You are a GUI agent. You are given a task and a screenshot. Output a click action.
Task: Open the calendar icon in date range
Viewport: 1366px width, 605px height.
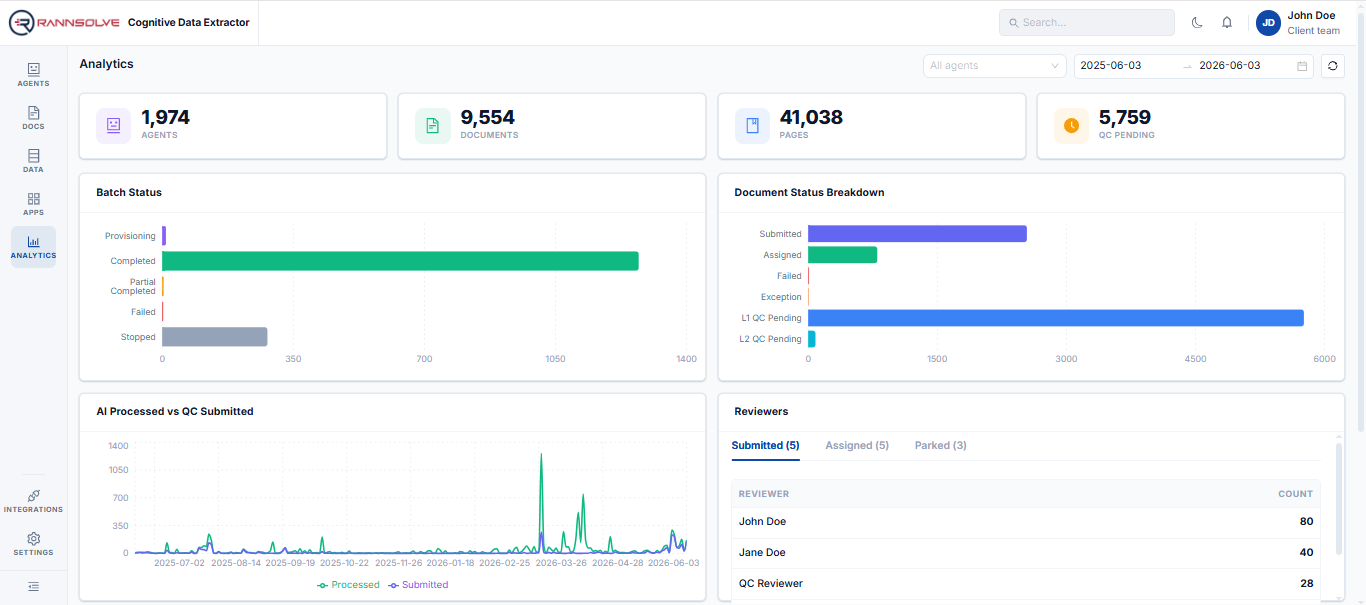click(1302, 66)
